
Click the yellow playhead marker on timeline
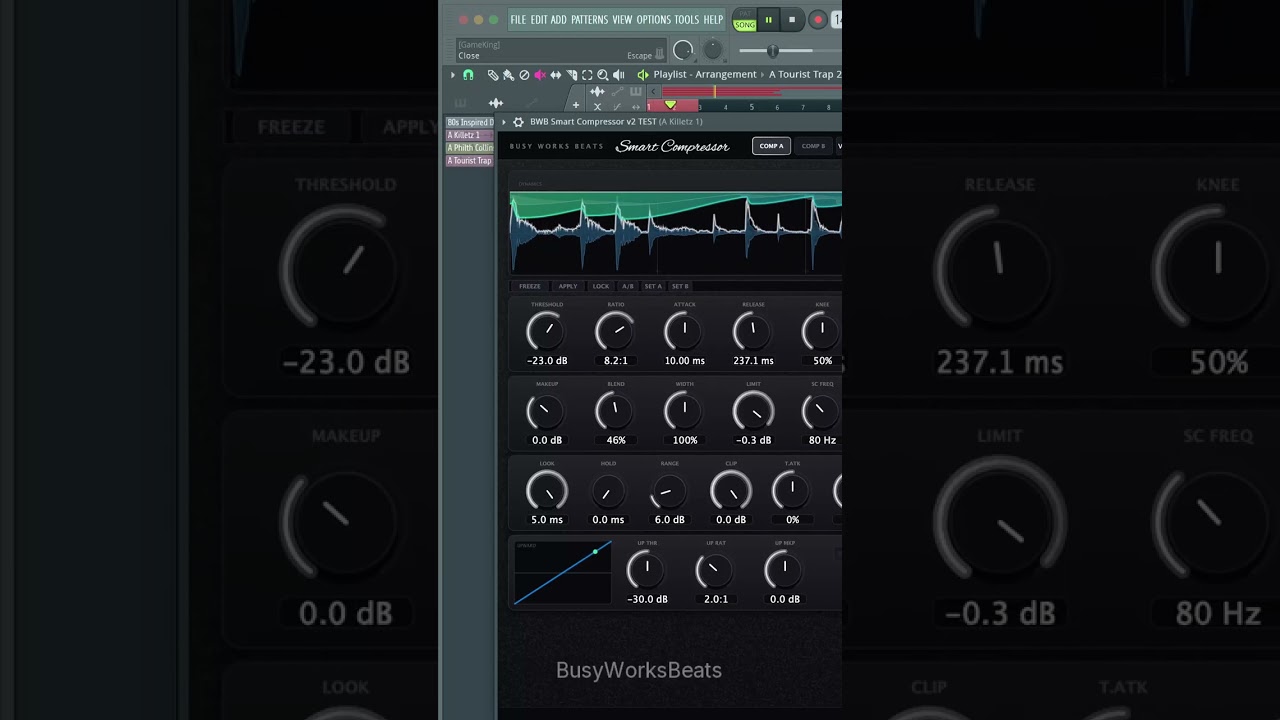670,105
